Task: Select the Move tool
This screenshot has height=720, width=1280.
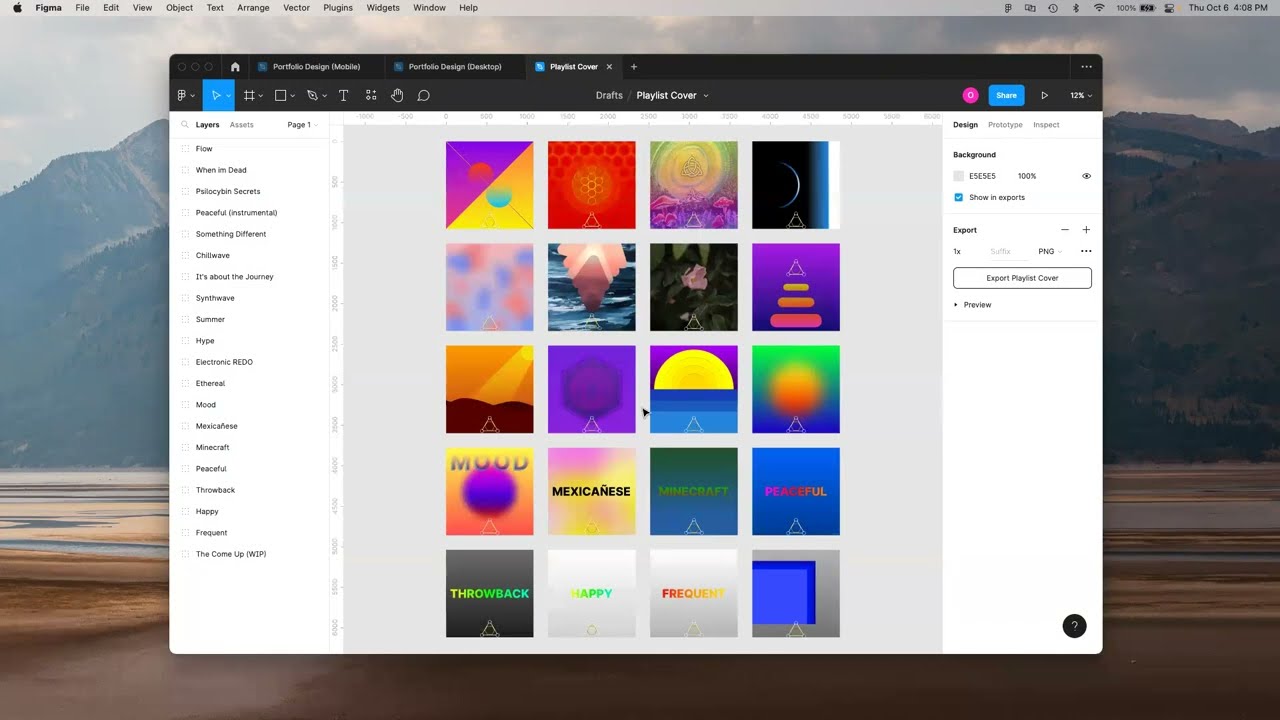Action: (215, 95)
